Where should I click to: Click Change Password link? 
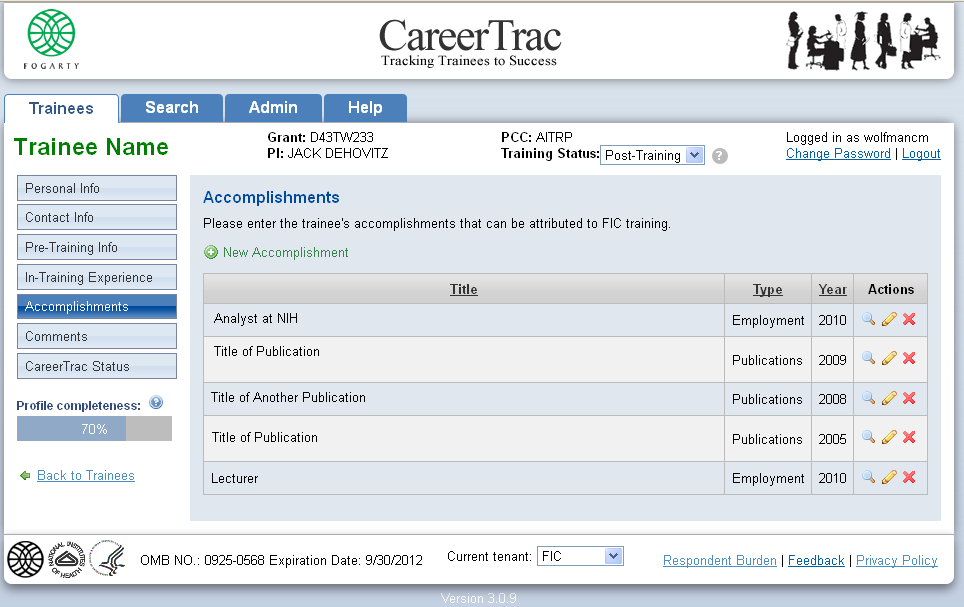coord(838,154)
